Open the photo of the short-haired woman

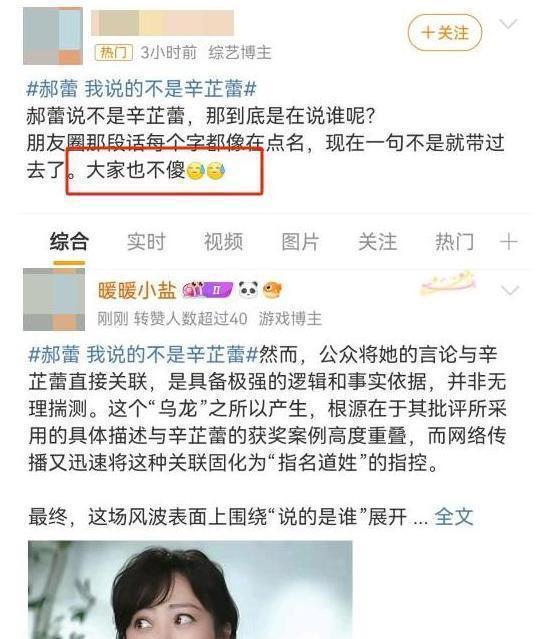coord(190,590)
